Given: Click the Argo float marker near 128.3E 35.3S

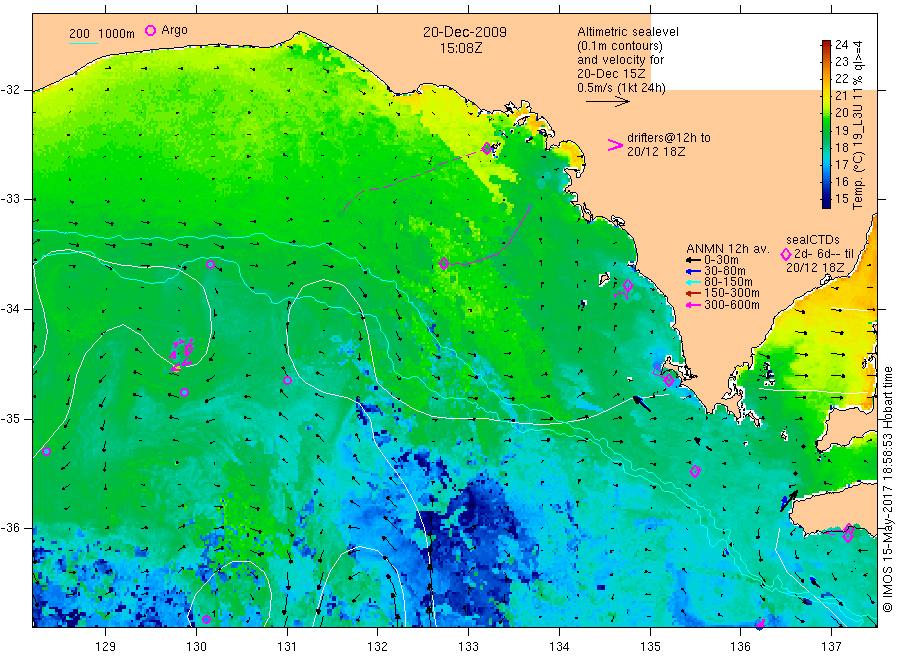Looking at the screenshot, I should tap(47, 452).
